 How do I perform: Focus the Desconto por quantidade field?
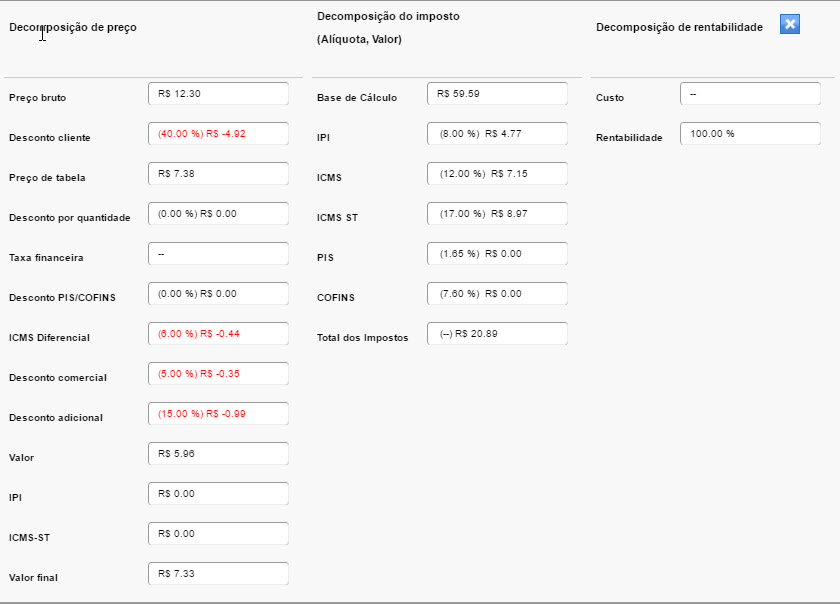point(219,214)
